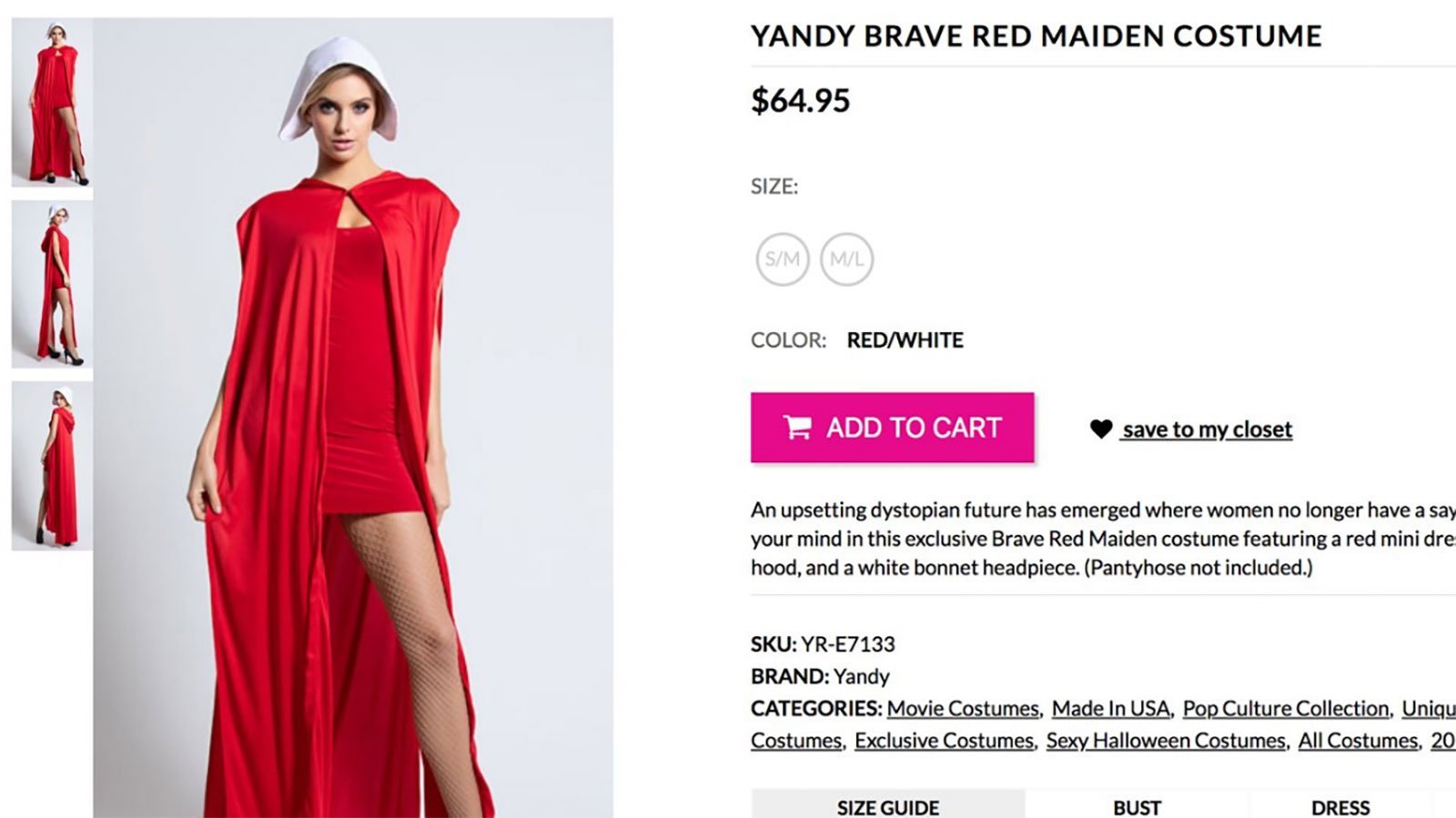Open the third back-view thumbnail
The width and height of the screenshot is (1456, 818).
(52, 466)
